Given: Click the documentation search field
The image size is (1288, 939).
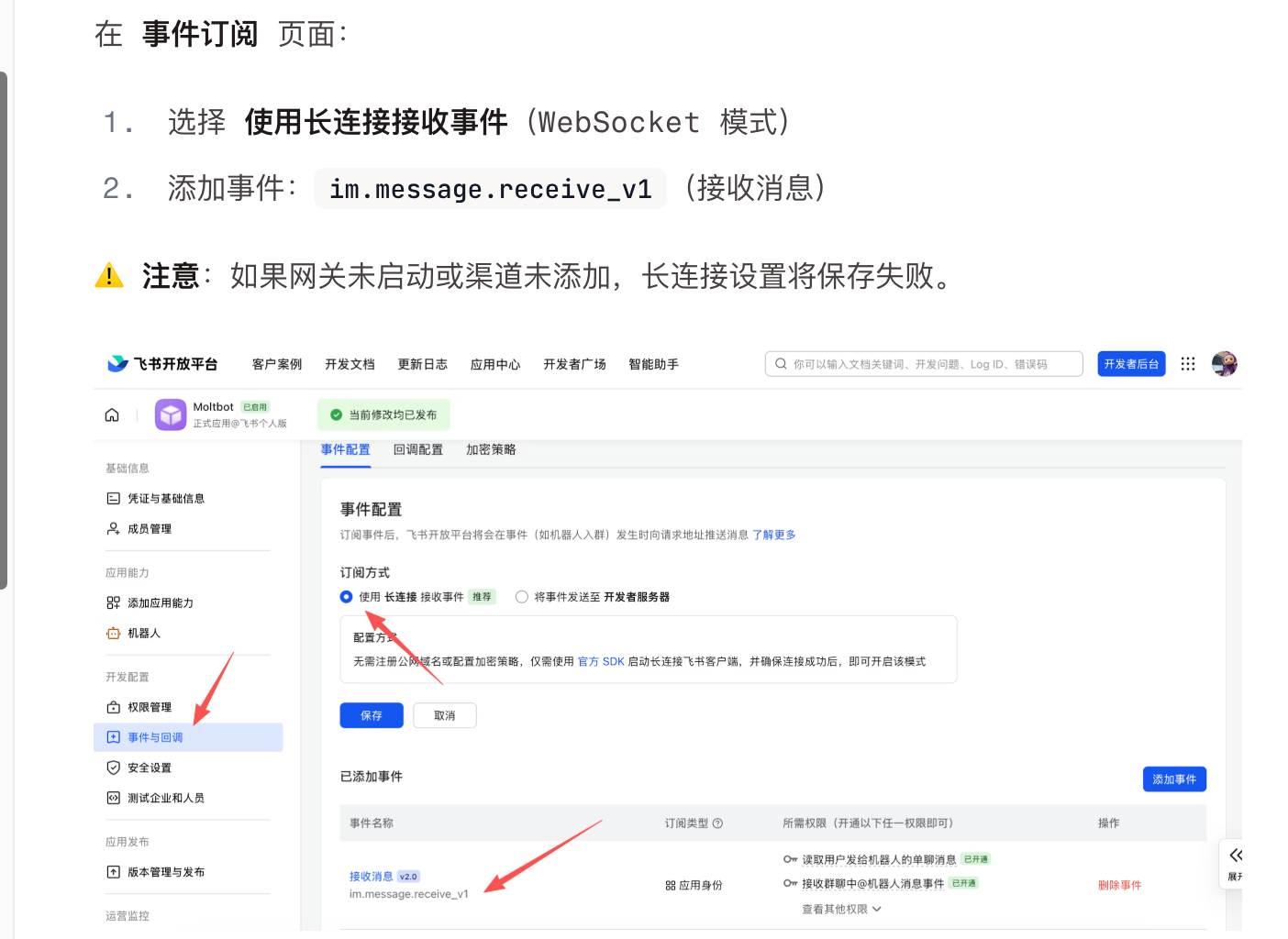Looking at the screenshot, I should (924, 363).
